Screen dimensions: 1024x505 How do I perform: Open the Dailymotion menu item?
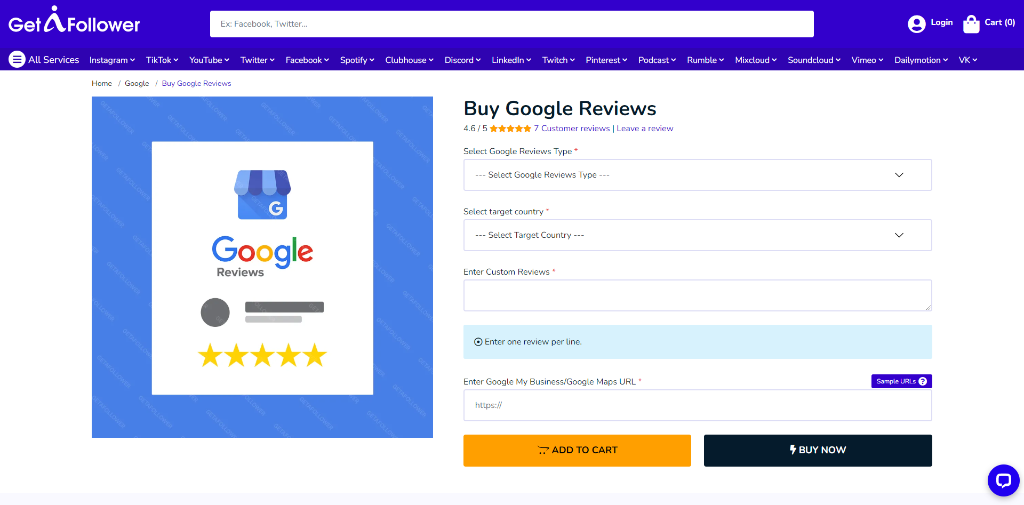(x=921, y=60)
